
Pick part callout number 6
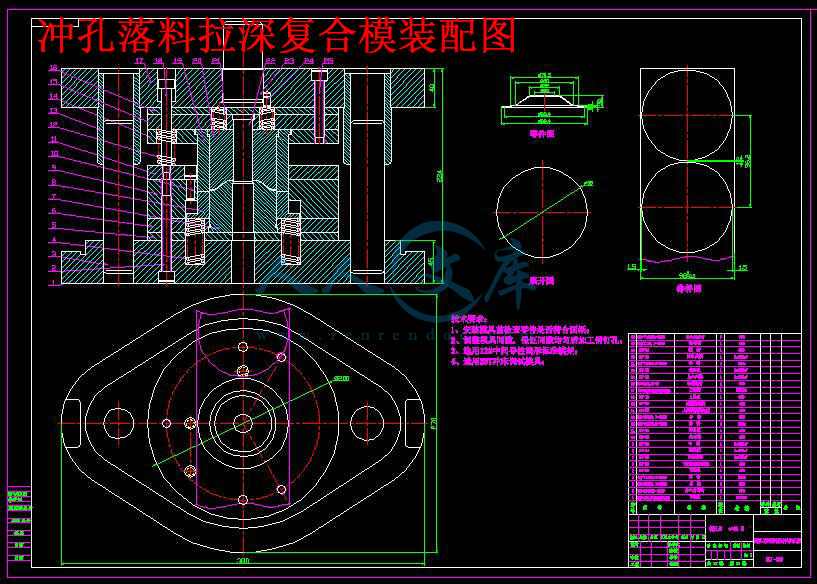tap(54, 210)
